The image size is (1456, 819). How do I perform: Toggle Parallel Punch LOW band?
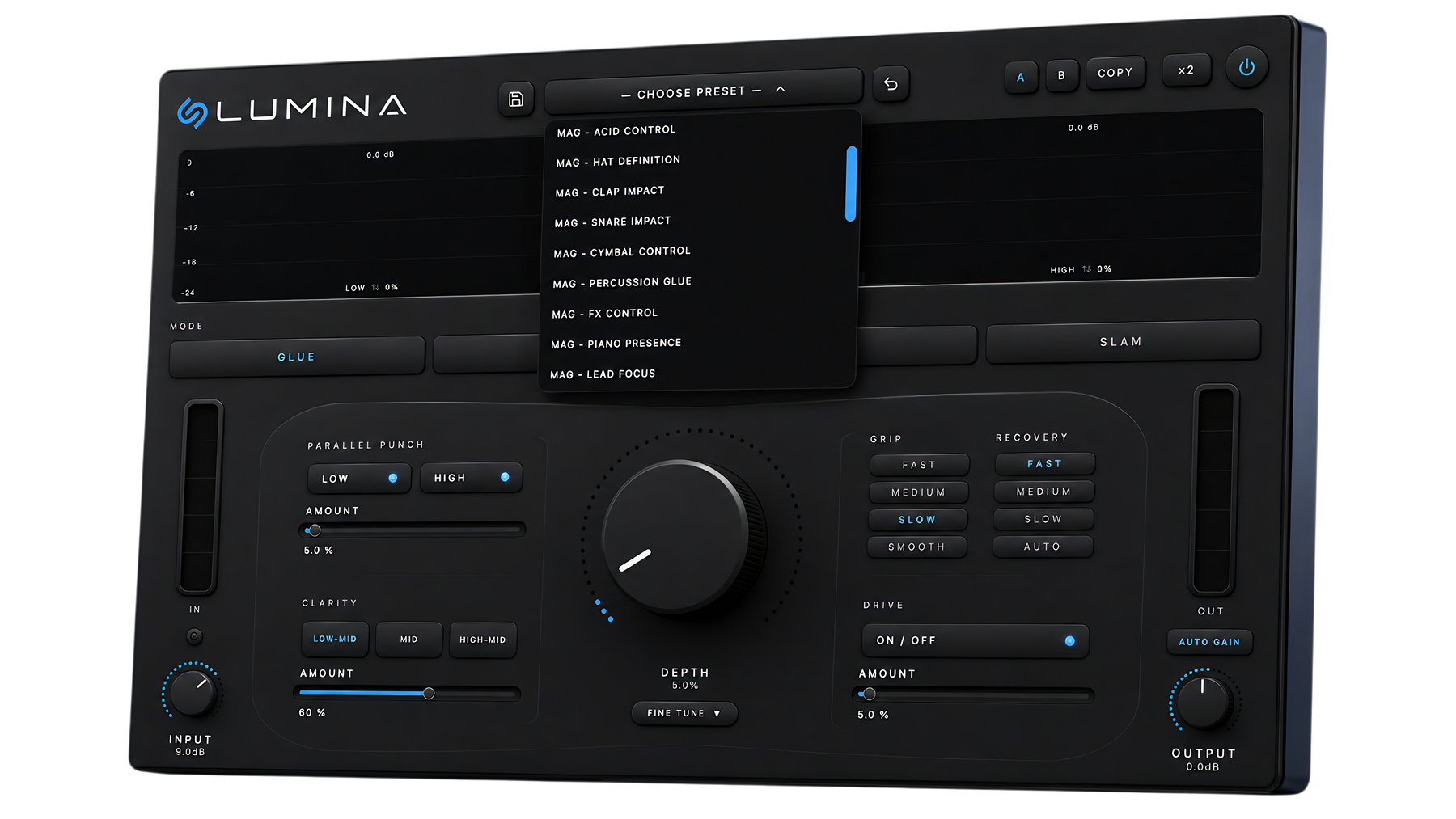359,479
